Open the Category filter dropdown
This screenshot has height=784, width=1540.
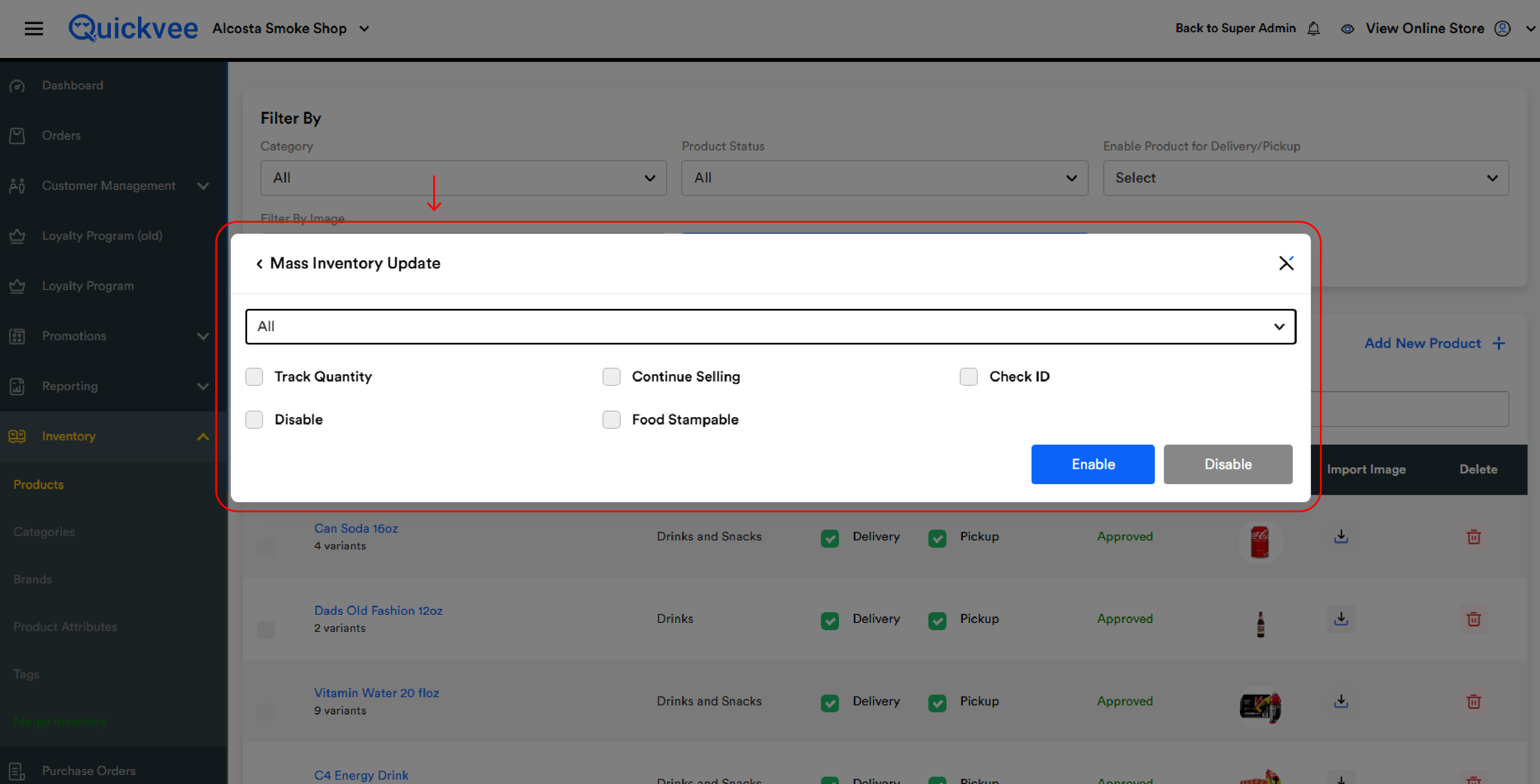(463, 177)
